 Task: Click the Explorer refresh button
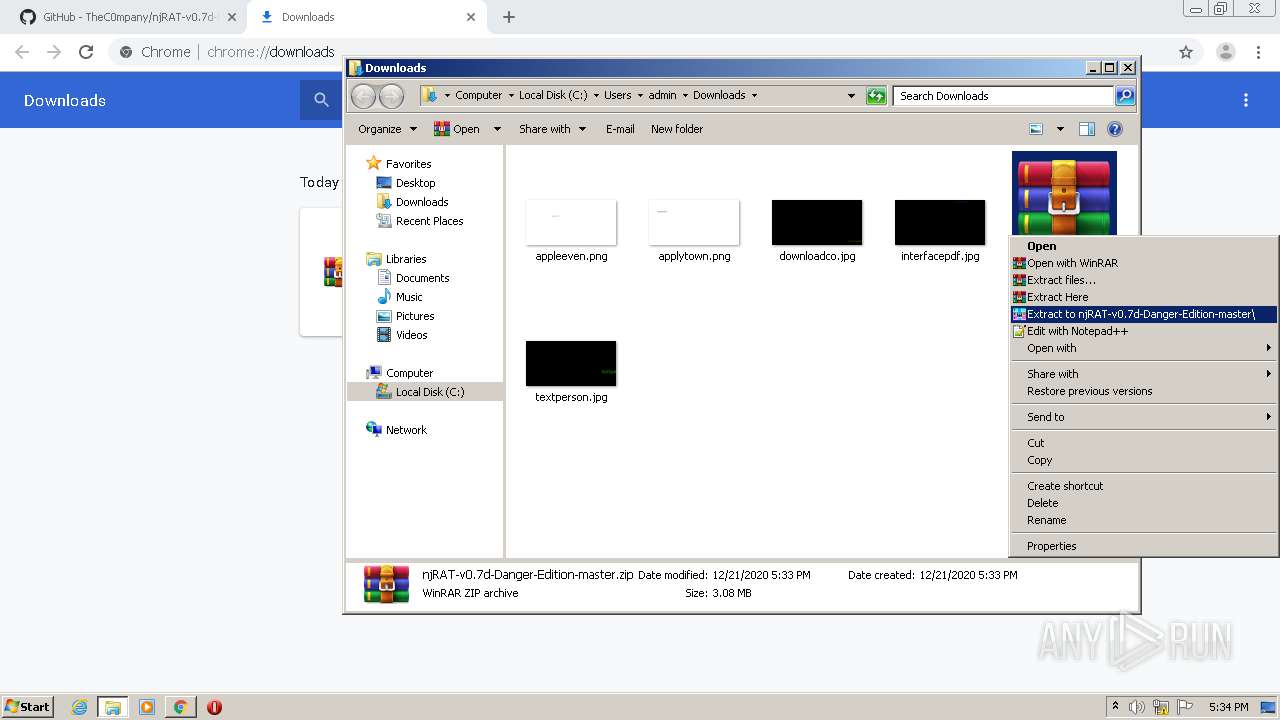pos(876,96)
